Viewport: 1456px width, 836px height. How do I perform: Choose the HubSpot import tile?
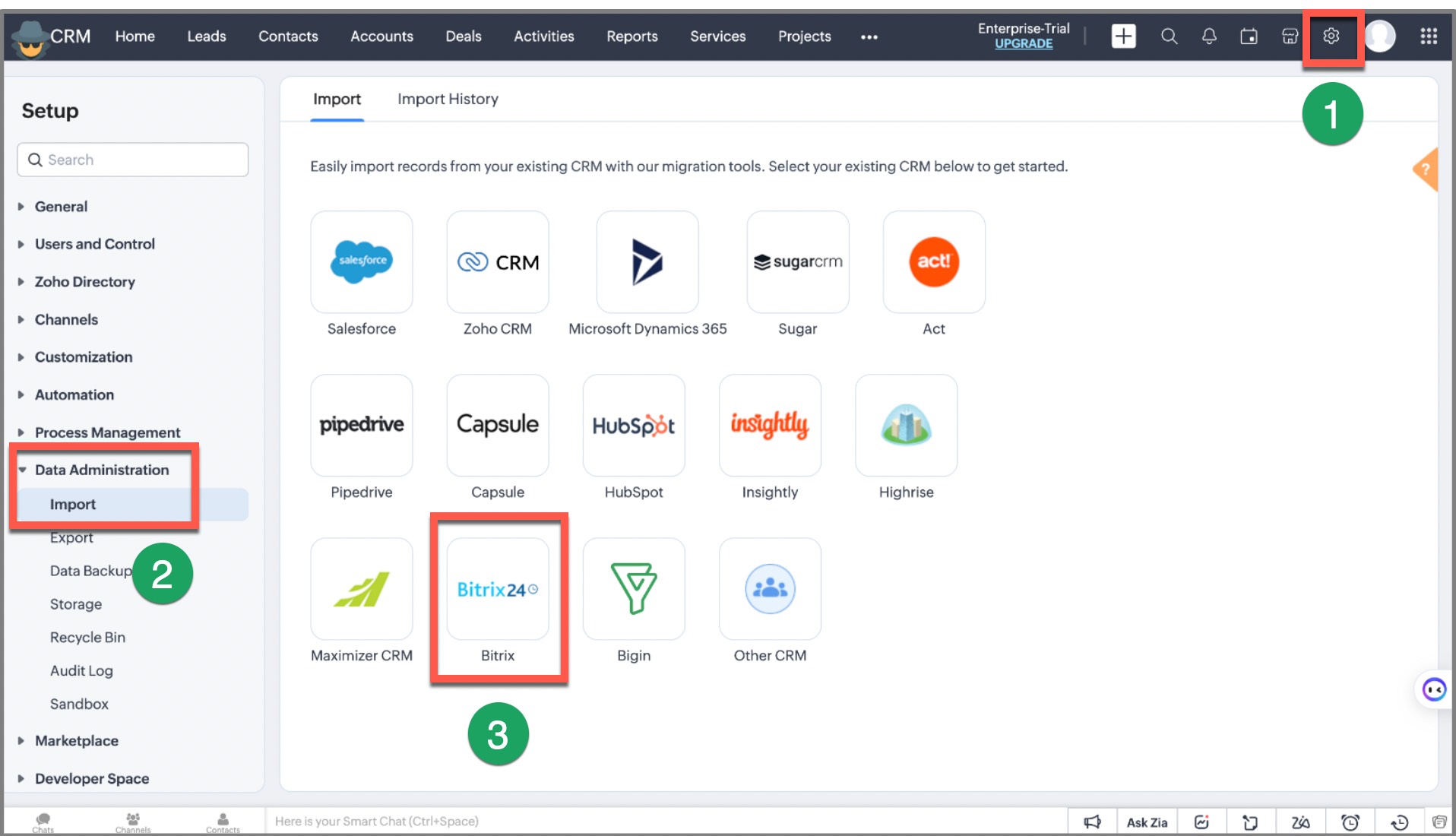pyautogui.click(x=633, y=426)
